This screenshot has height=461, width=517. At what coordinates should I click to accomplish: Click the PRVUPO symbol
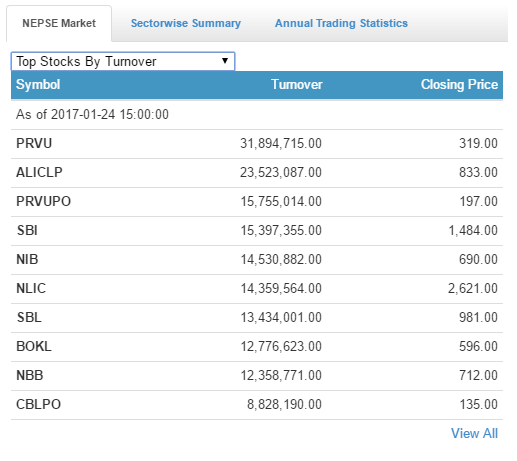pos(44,201)
